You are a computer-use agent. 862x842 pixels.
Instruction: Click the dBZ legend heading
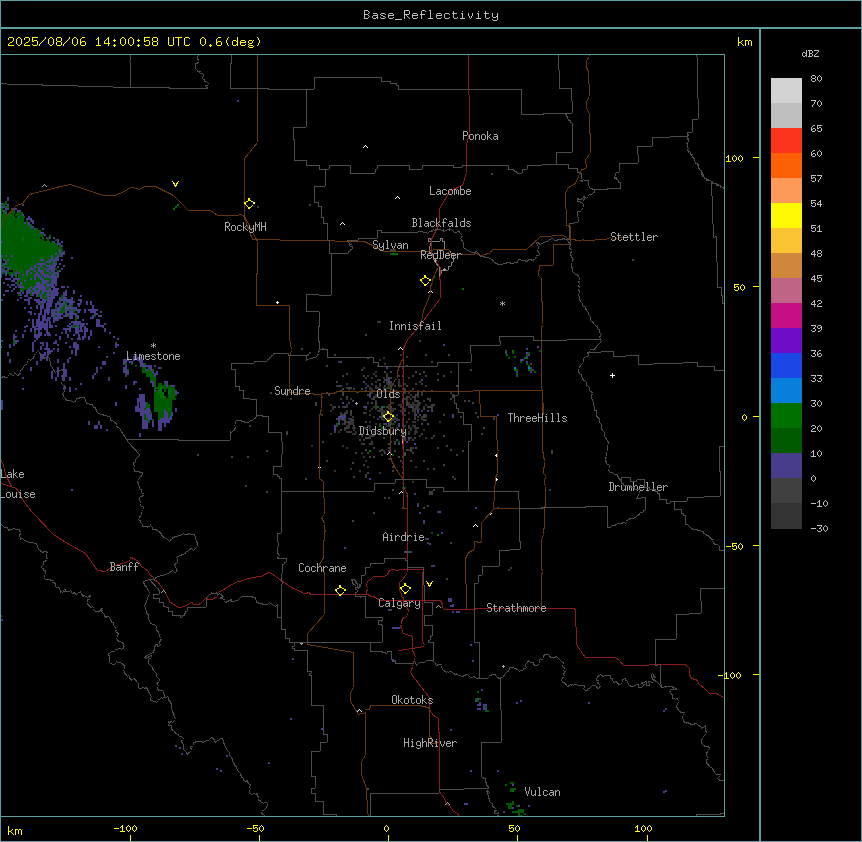click(810, 53)
